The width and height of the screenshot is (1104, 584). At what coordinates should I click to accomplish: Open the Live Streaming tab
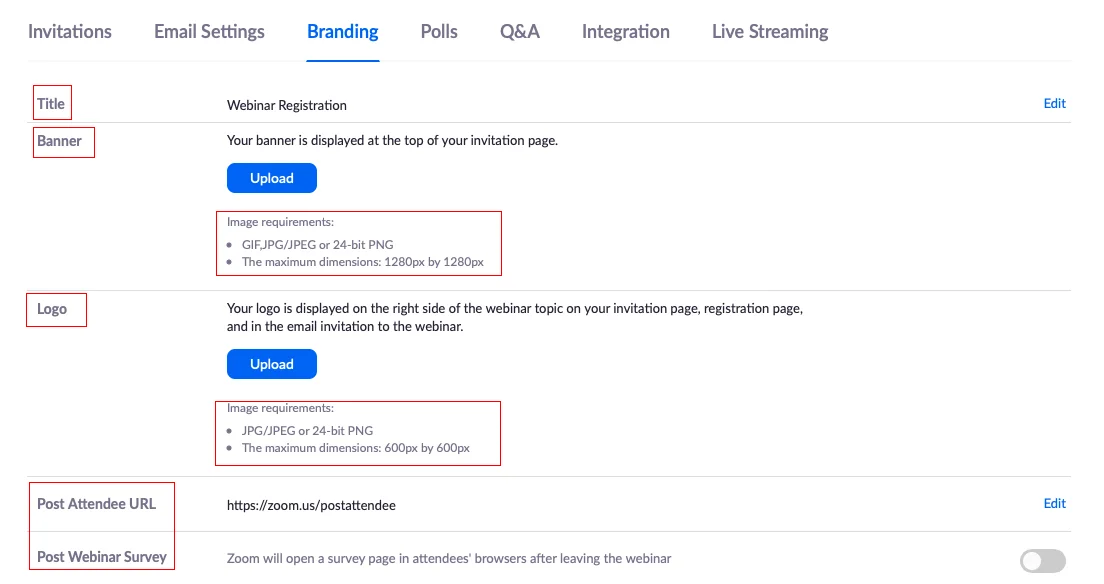769,31
